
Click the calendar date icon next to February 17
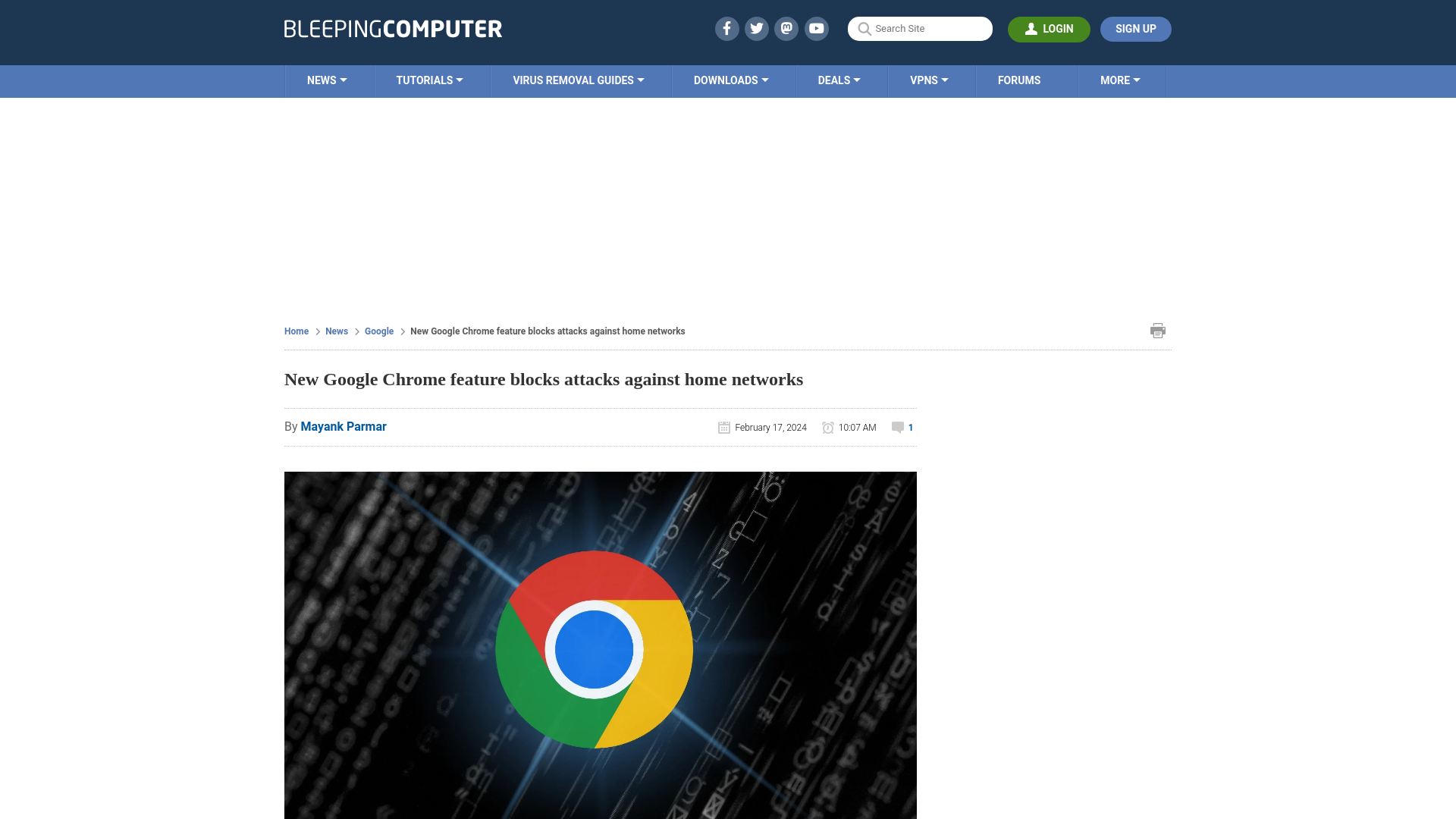[x=724, y=427]
